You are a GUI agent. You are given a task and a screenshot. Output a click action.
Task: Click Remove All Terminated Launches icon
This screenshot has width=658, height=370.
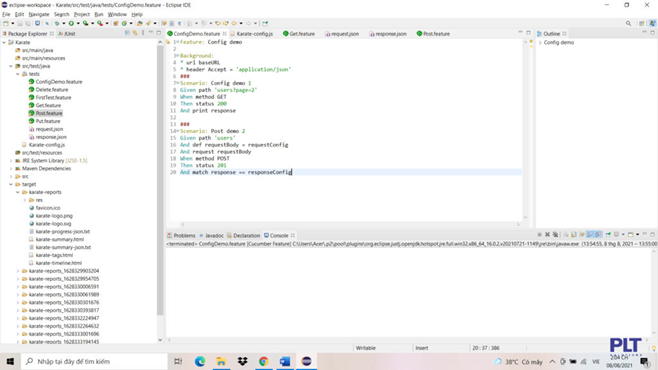pos(555,235)
